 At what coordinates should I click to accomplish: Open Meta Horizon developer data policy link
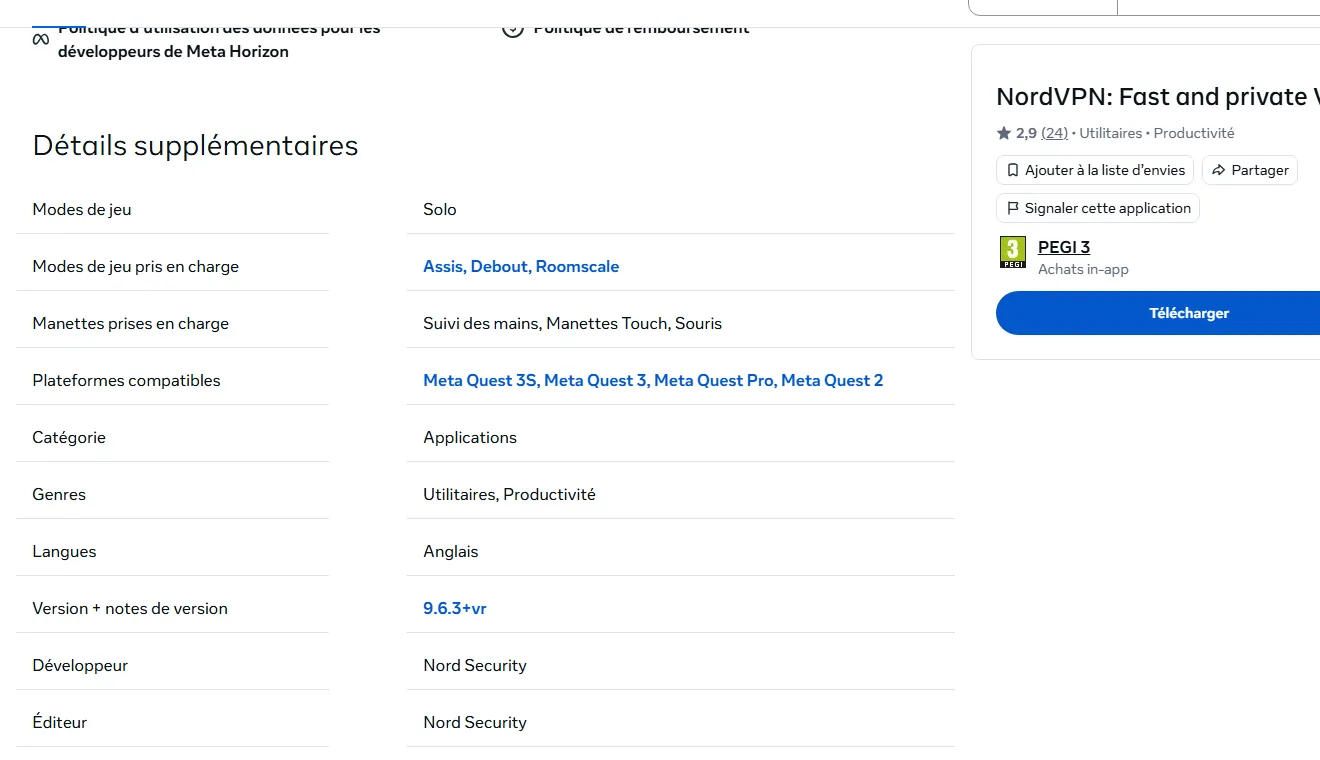[x=219, y=39]
